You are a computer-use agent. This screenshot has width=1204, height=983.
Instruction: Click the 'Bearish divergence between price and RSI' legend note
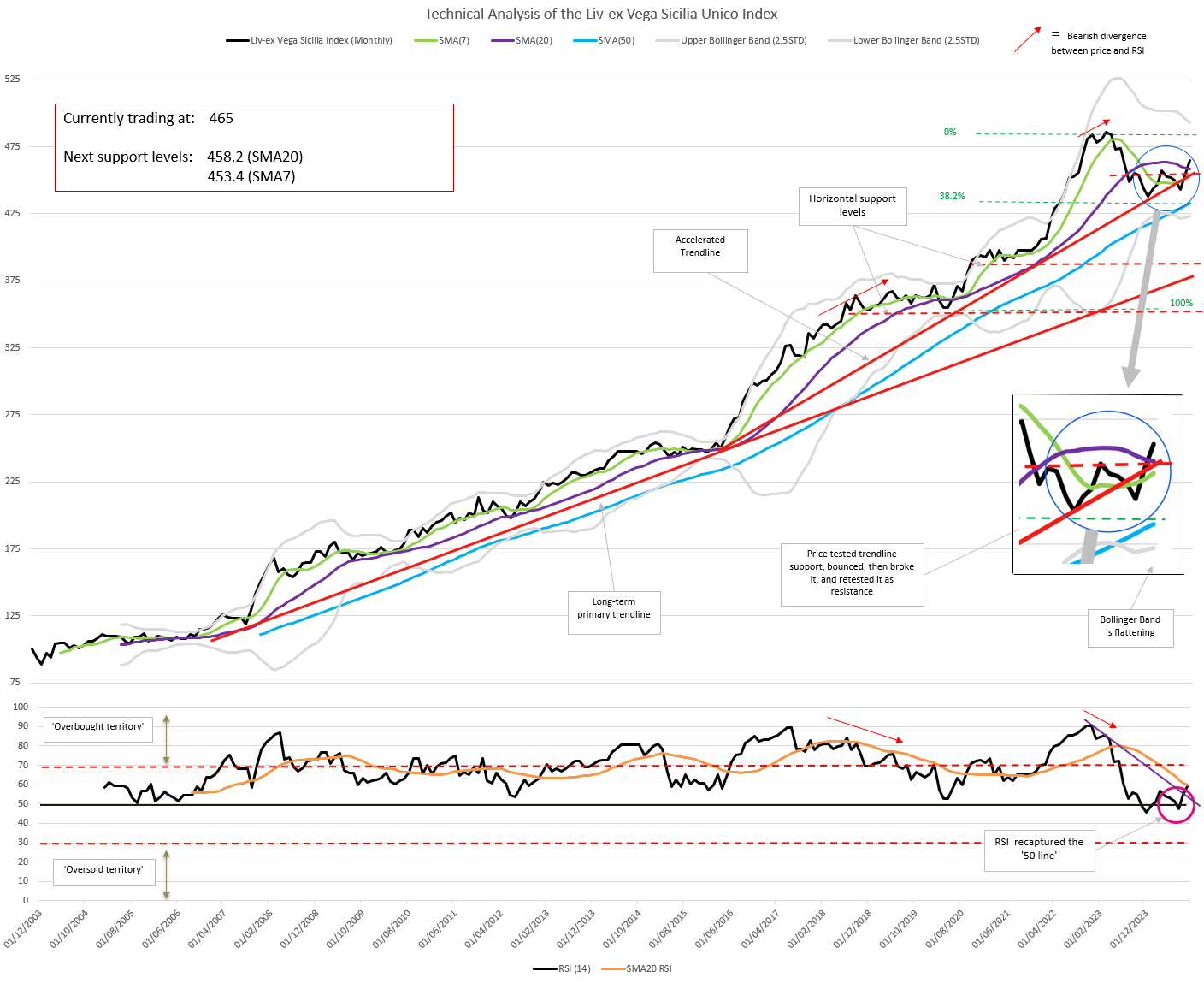coord(1099,43)
